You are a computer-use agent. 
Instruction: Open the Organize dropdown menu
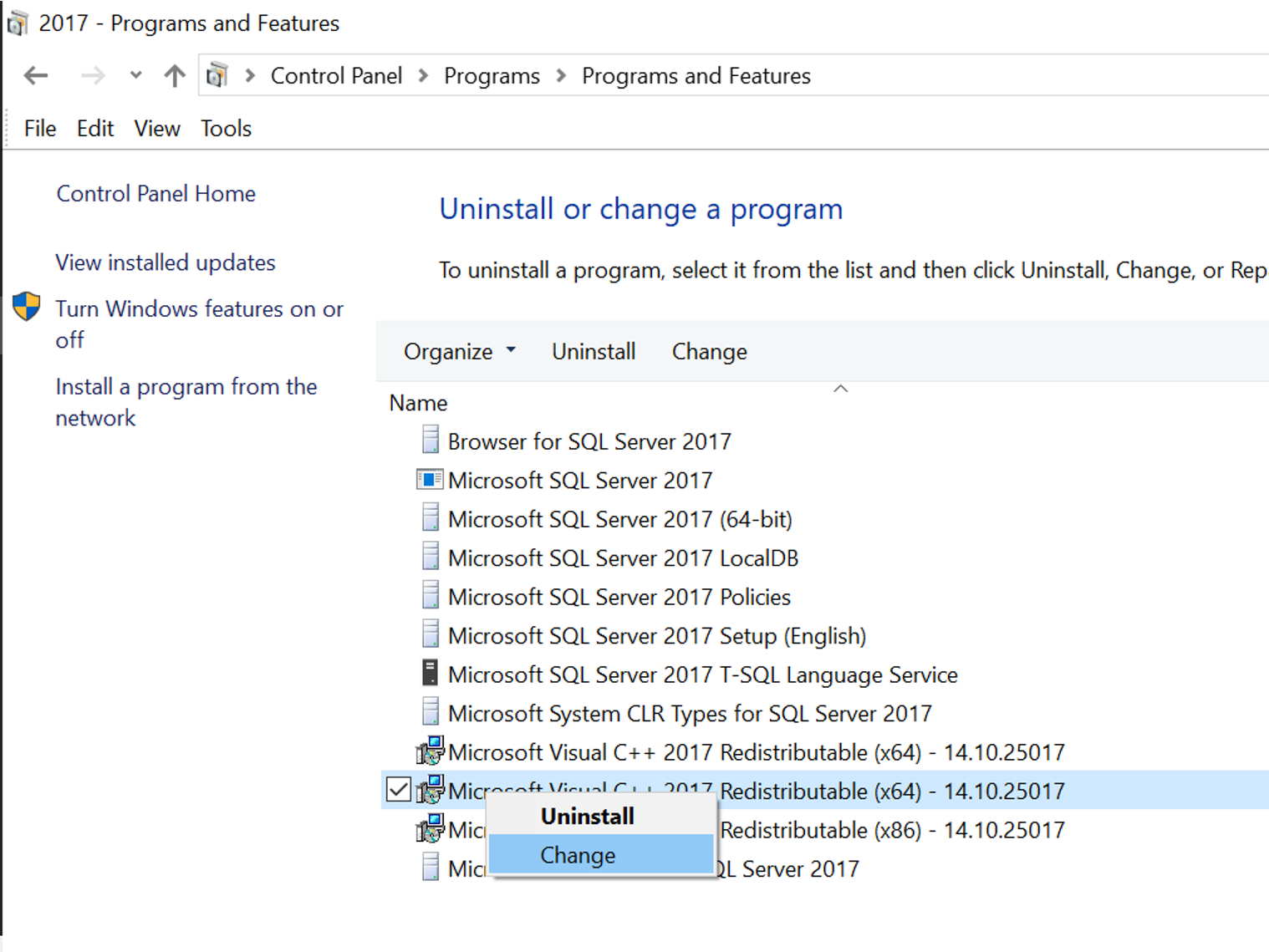click(x=458, y=351)
